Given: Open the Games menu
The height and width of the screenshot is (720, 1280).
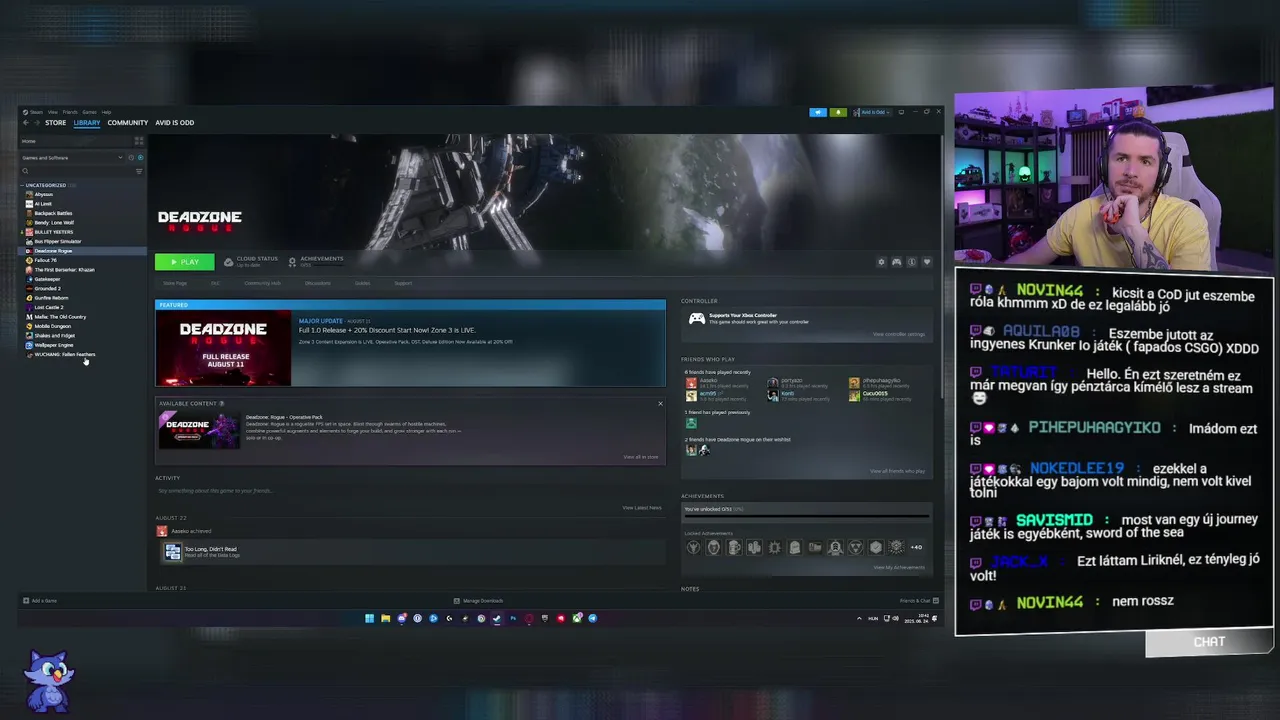Looking at the screenshot, I should pyautogui.click(x=89, y=112).
